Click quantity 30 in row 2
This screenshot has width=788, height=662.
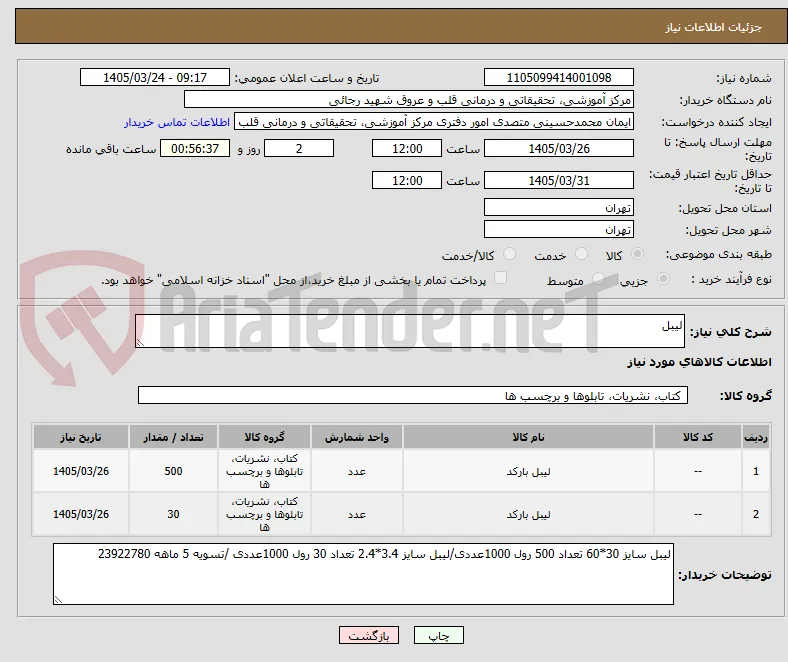(173, 514)
